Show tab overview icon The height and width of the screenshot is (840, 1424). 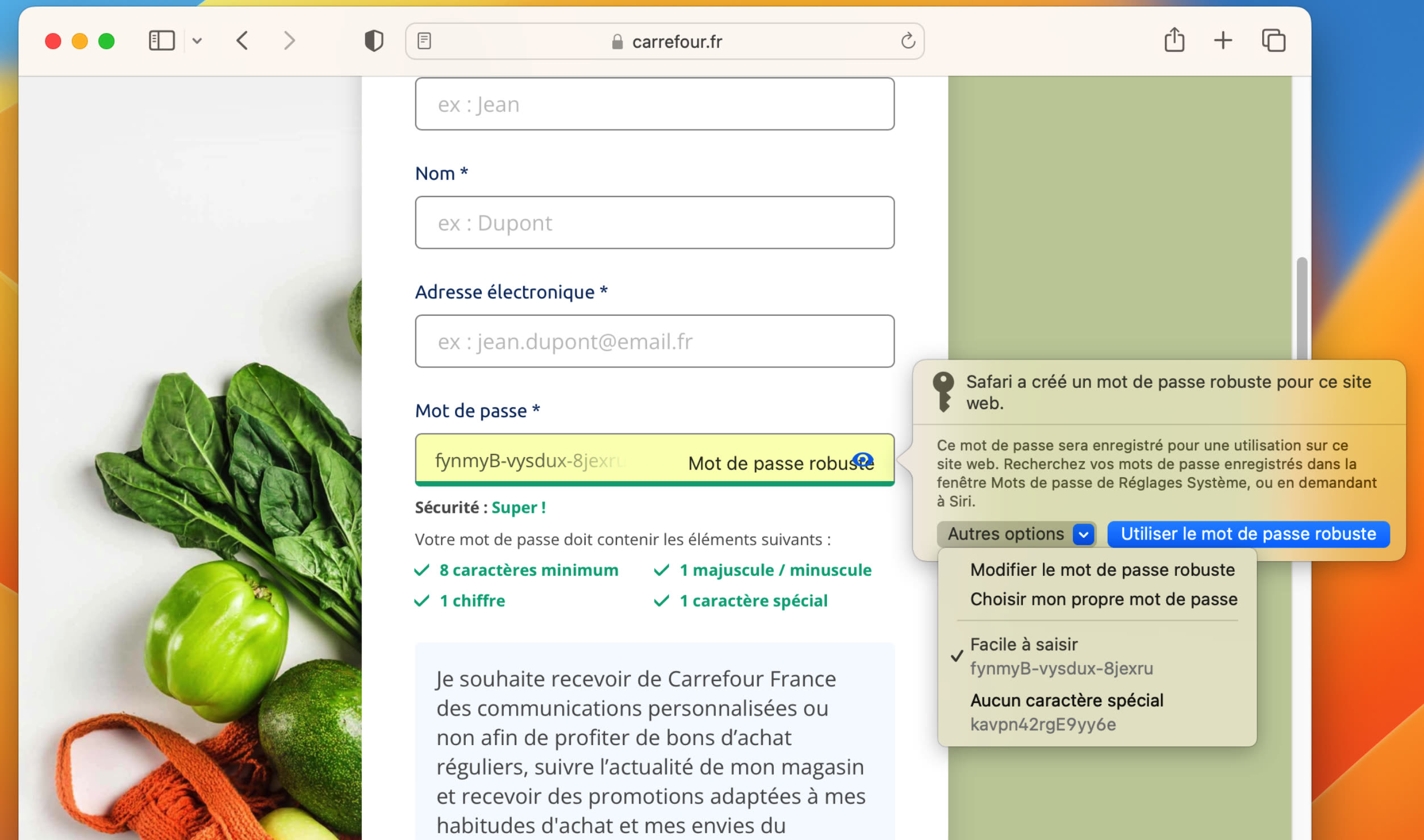[1273, 40]
